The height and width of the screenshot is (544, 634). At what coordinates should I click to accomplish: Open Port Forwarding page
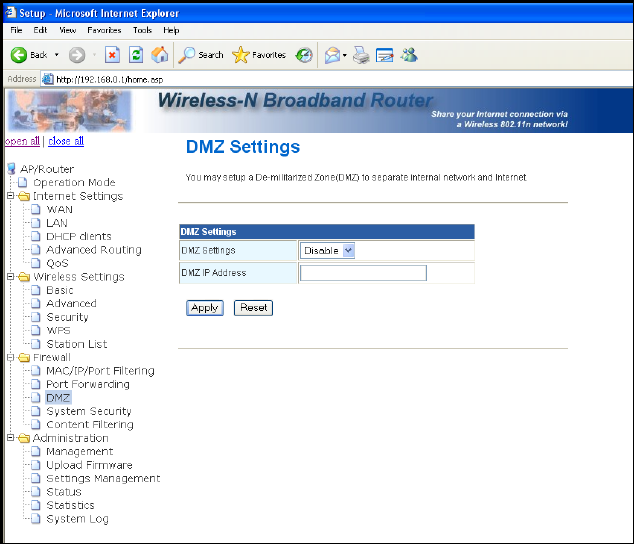(x=88, y=384)
